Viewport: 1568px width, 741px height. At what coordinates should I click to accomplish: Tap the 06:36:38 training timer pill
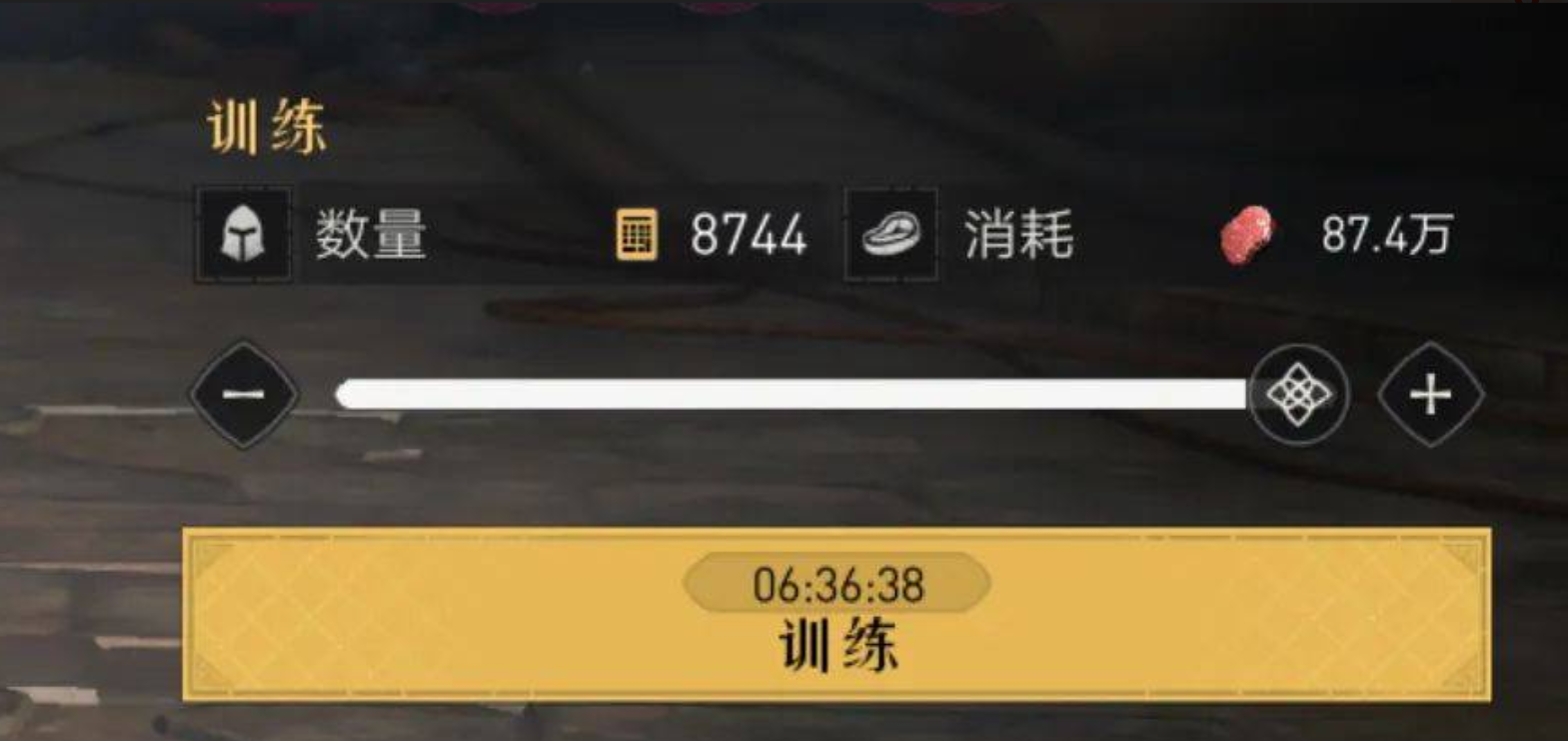[837, 584]
